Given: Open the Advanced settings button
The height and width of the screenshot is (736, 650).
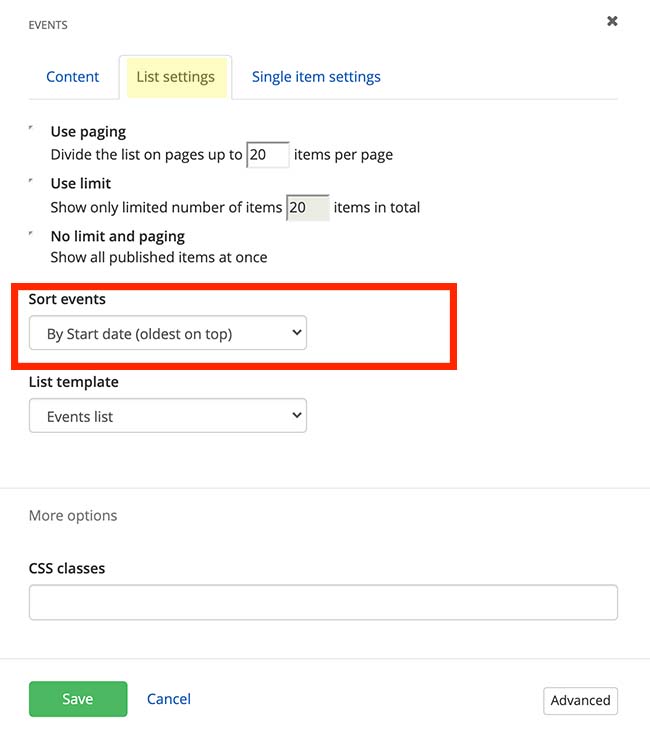Looking at the screenshot, I should pyautogui.click(x=580, y=701).
